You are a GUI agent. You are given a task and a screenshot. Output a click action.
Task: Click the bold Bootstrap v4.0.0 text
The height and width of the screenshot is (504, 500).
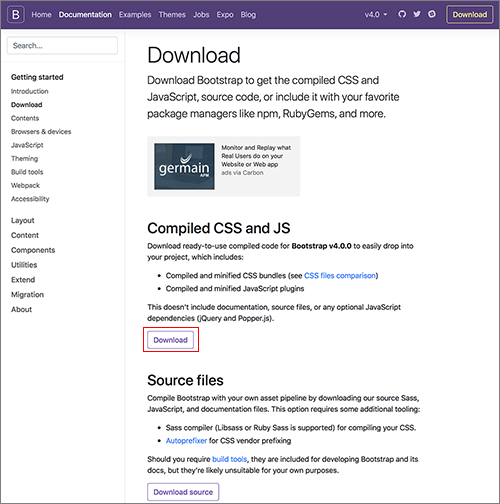pos(321,246)
